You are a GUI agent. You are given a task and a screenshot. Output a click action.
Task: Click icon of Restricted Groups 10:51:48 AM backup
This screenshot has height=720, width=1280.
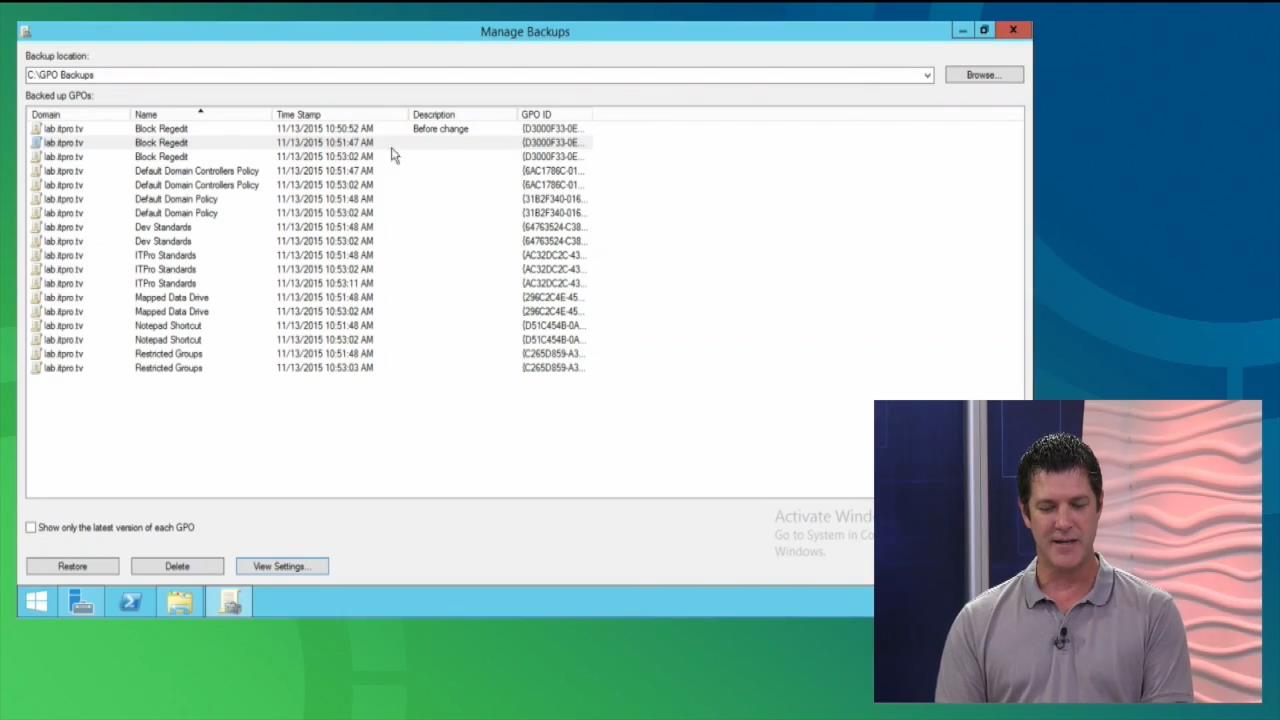36,353
